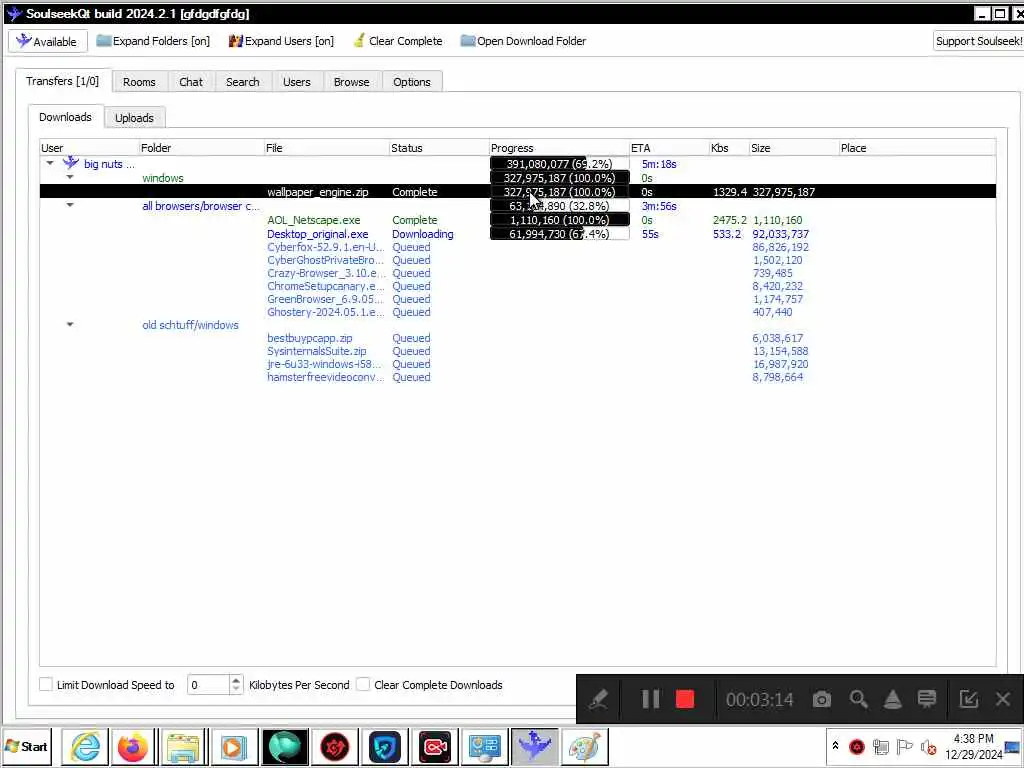The height and width of the screenshot is (768, 1024).
Task: Take a screenshot with recorder camera icon
Action: 822,699
